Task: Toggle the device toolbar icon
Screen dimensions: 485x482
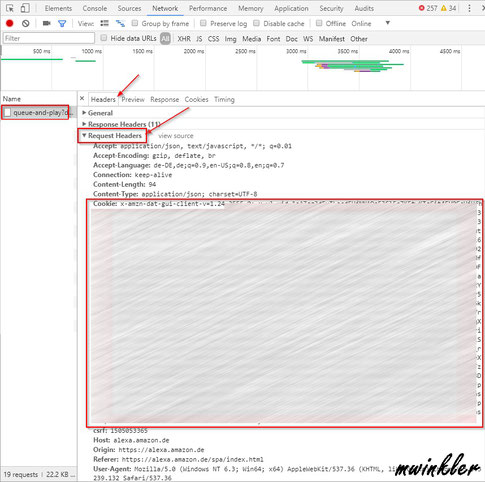Action: [25, 8]
